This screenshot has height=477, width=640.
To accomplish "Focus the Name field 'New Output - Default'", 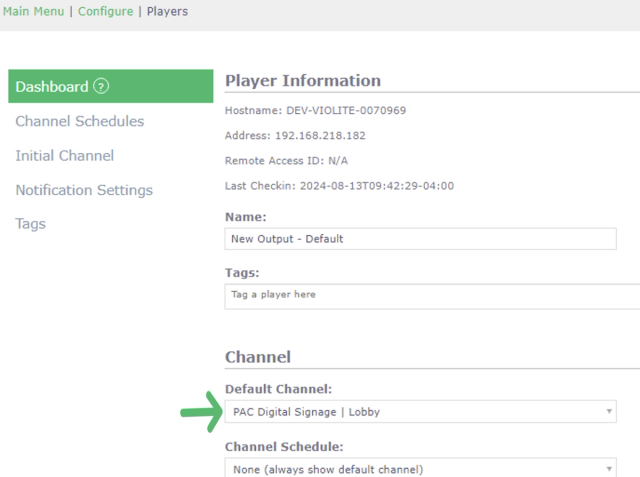I will 420,239.
